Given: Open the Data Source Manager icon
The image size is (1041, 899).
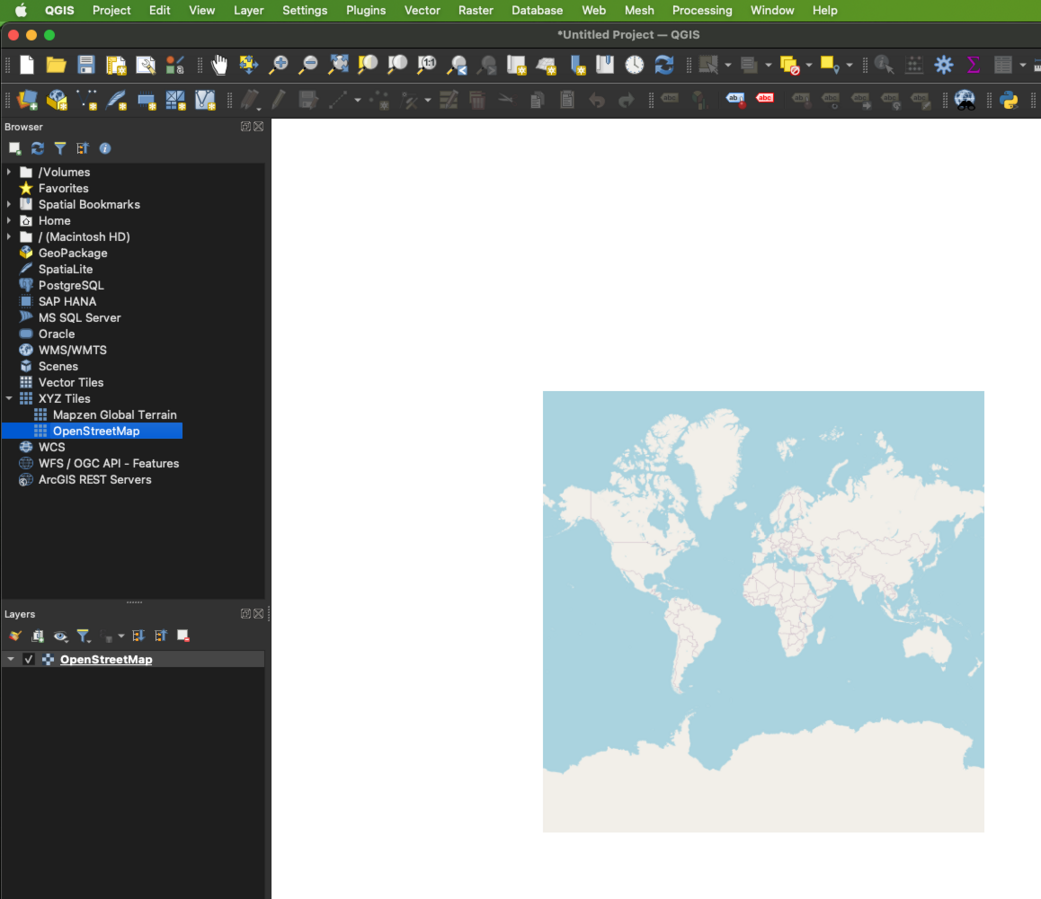Looking at the screenshot, I should click(x=27, y=100).
